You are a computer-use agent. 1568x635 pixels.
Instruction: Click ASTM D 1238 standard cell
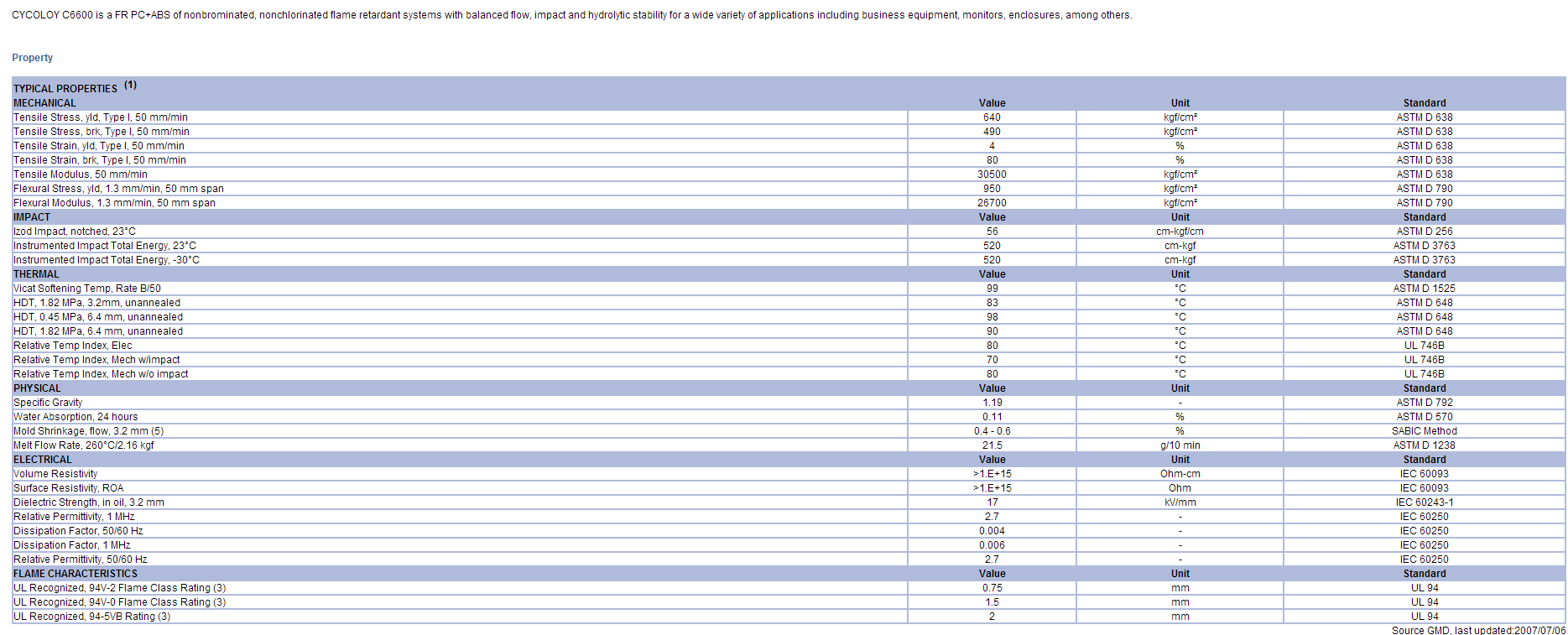[x=1425, y=445]
